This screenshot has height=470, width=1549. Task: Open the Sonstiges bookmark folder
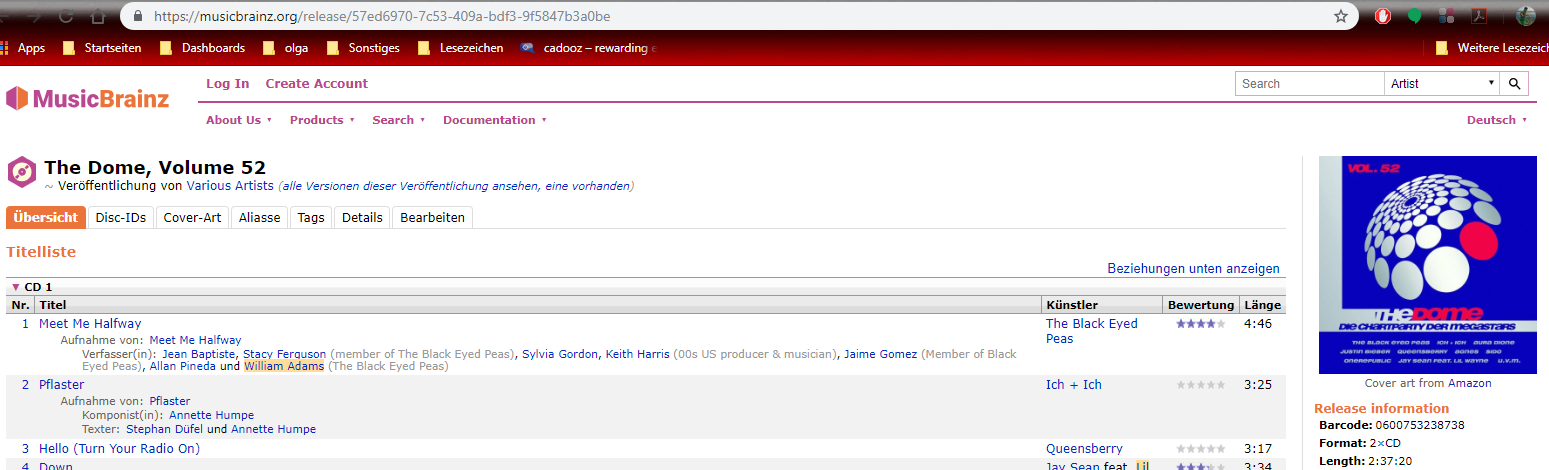[x=363, y=48]
